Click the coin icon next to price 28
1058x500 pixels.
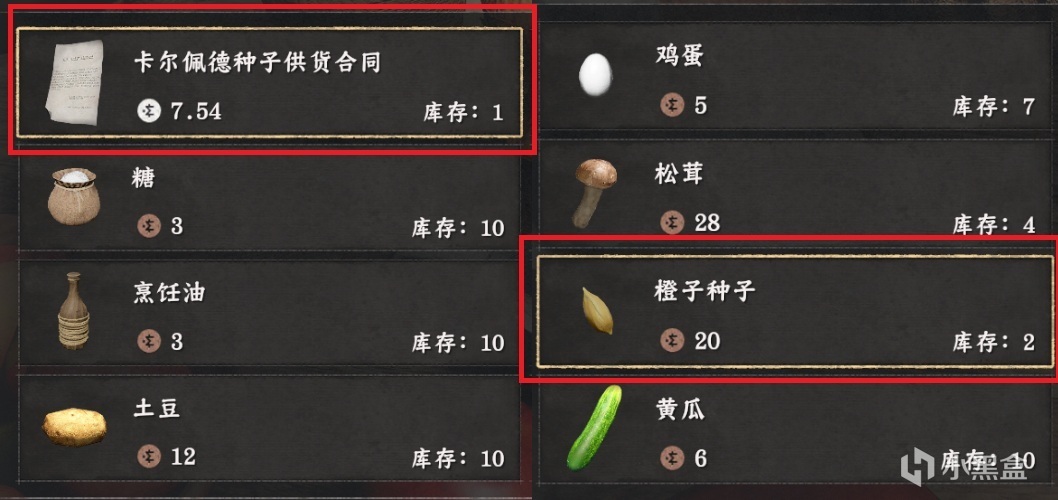[672, 222]
